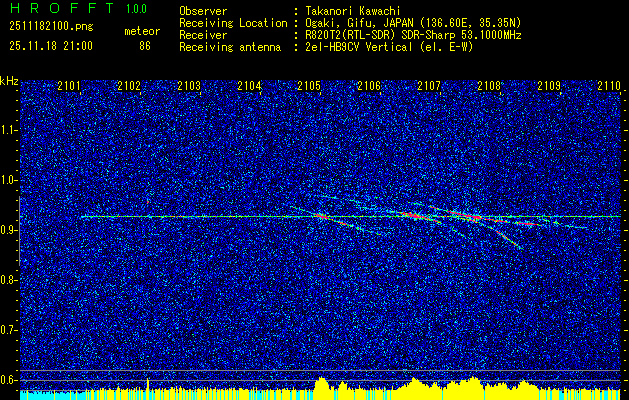
Task: Click the 1.0 frequency axis label
Action: pos(8,180)
